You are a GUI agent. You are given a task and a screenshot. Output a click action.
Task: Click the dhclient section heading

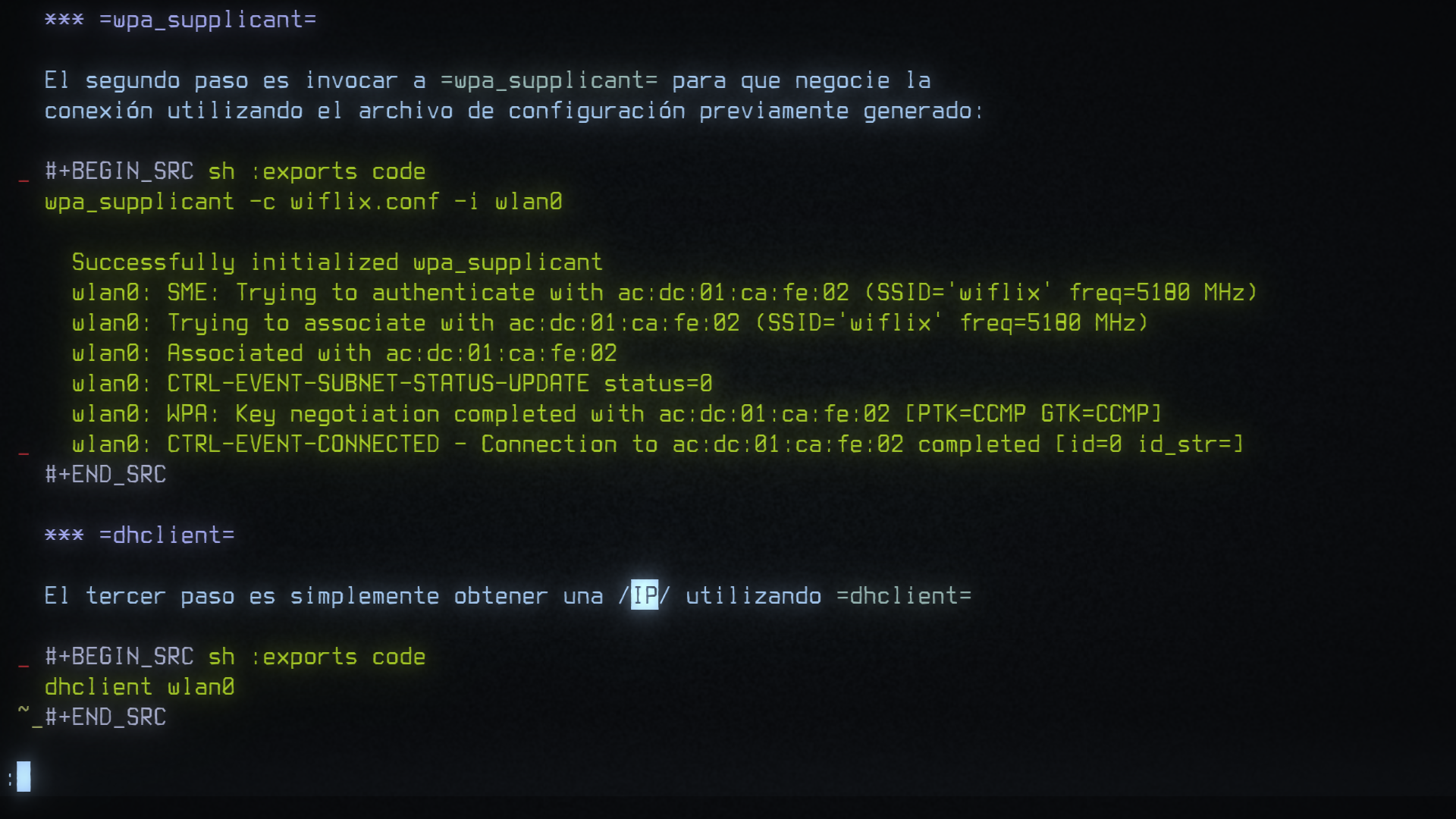140,535
